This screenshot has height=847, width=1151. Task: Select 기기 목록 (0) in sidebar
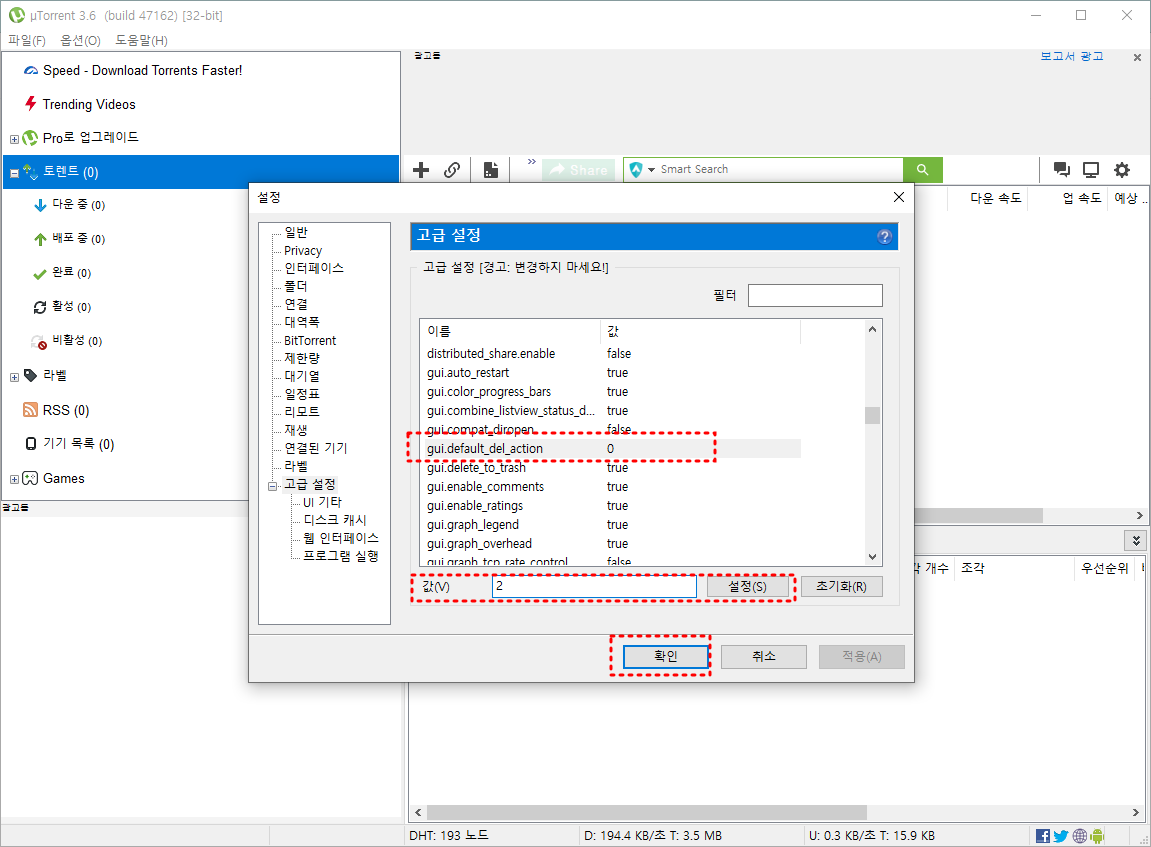pos(79,444)
